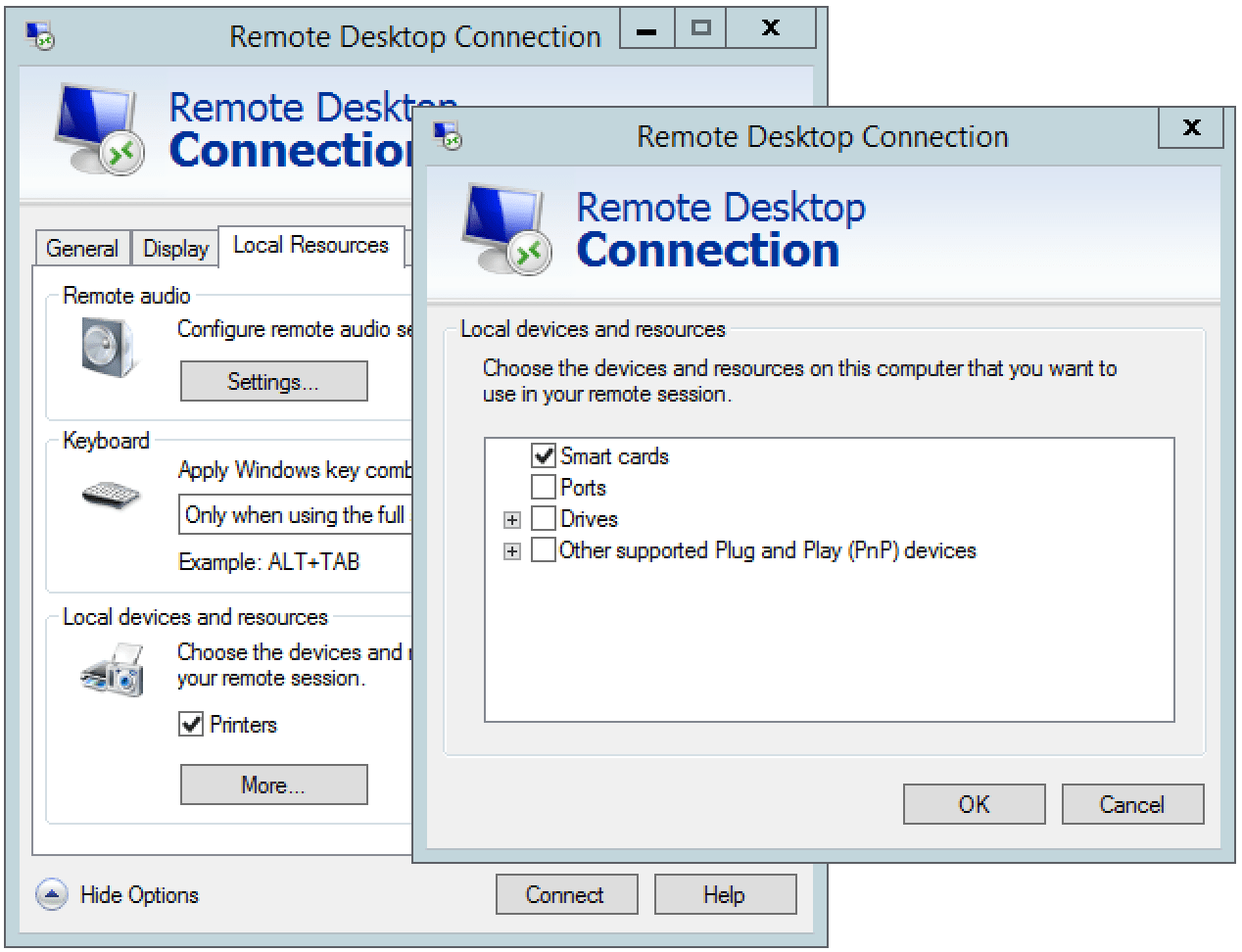Cancel the local devices dialog
This screenshot has width=1242, height=952.
coord(1132,804)
